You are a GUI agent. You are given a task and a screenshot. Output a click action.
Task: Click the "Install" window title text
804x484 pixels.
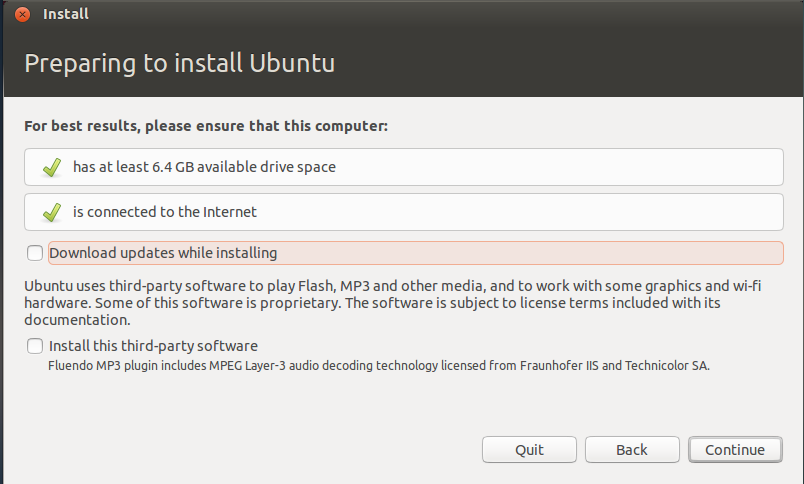66,15
